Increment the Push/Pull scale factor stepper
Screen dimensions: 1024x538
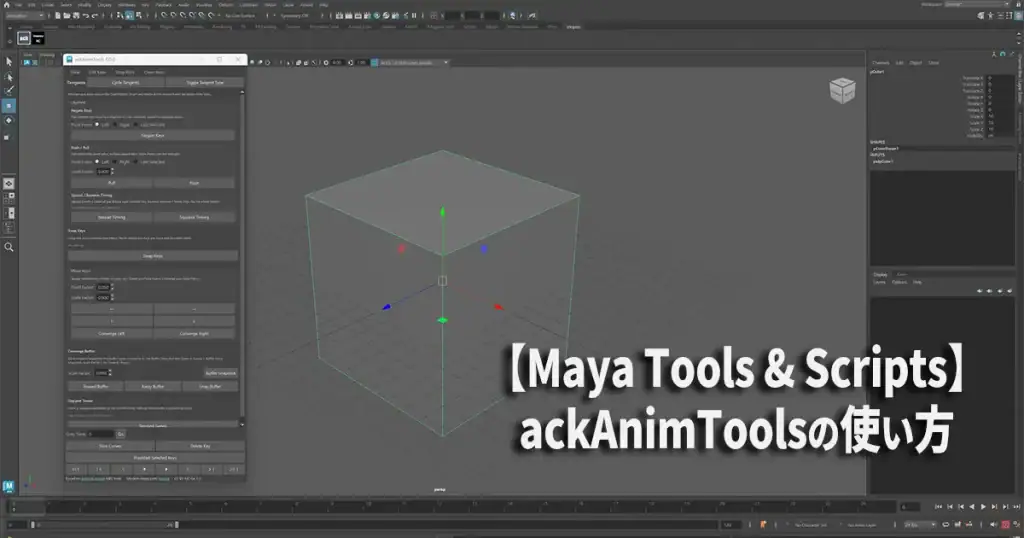pos(112,170)
